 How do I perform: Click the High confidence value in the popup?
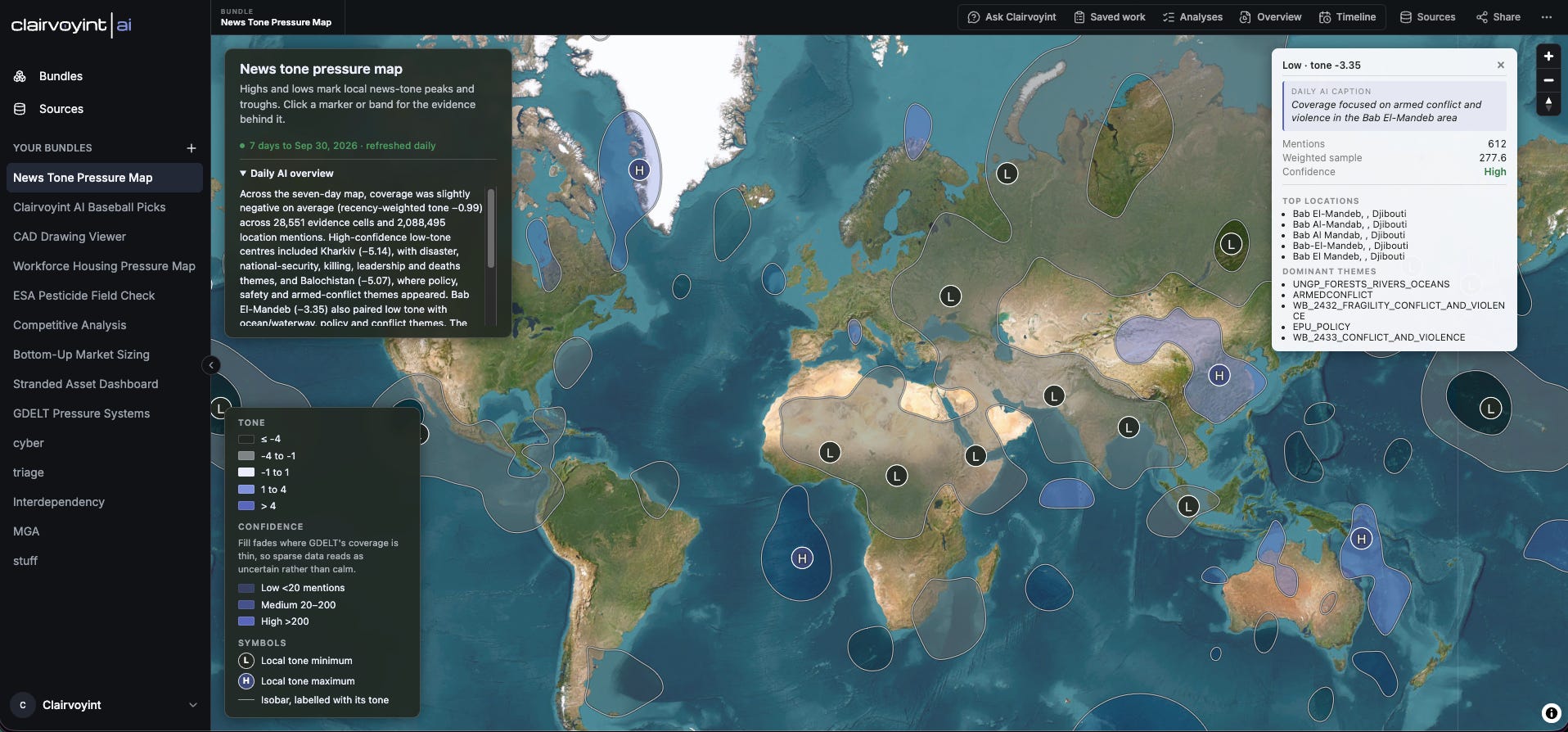[x=1495, y=172]
